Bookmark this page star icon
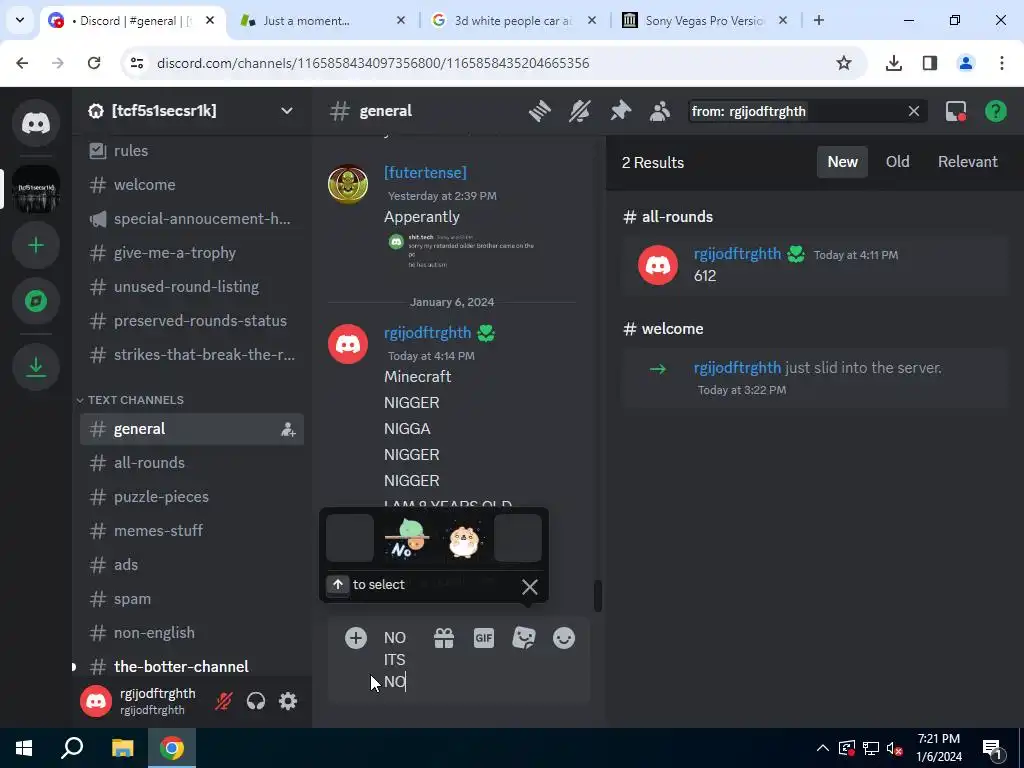This screenshot has height=768, width=1024. pos(844,63)
